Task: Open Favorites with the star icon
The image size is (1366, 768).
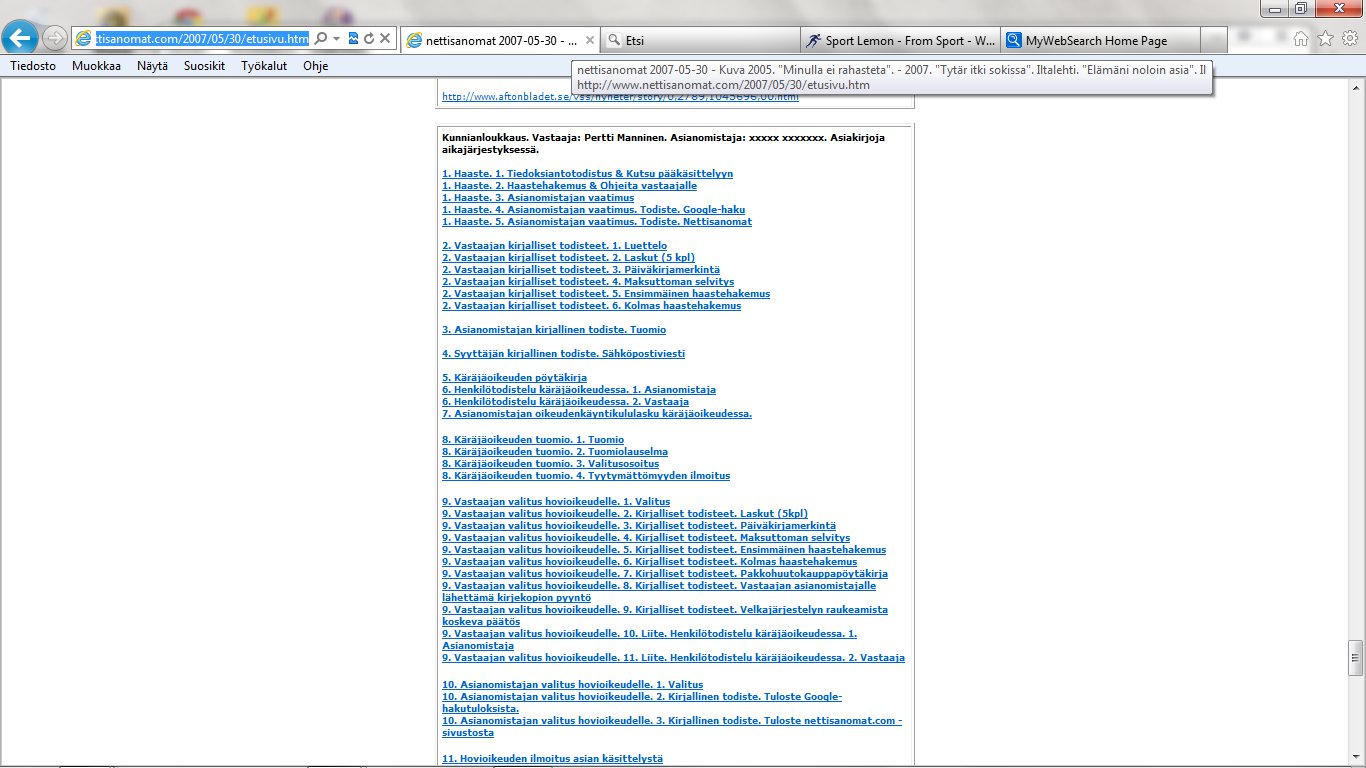Action: tap(1325, 39)
